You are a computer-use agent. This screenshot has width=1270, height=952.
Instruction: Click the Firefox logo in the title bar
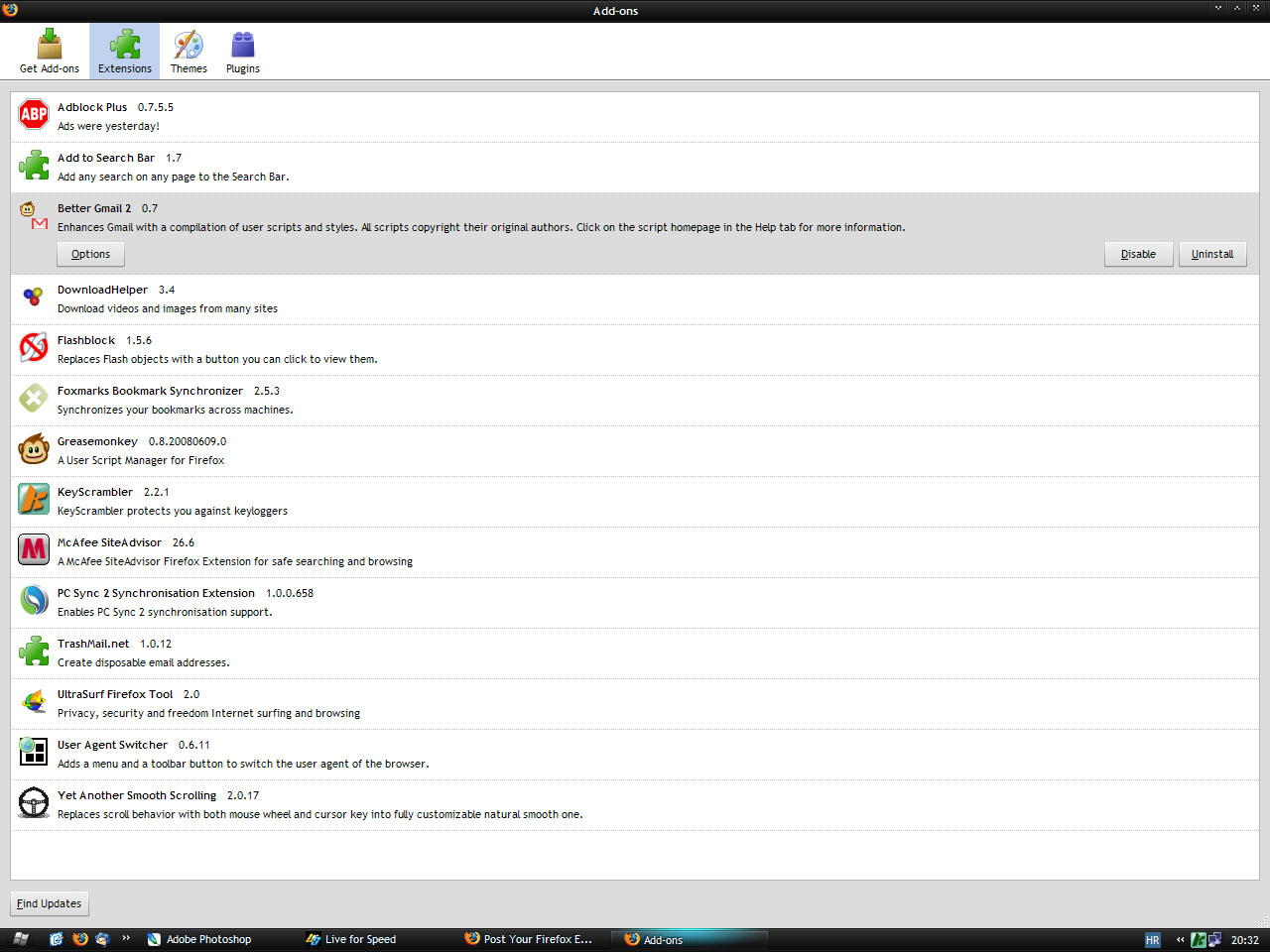pyautogui.click(x=11, y=10)
